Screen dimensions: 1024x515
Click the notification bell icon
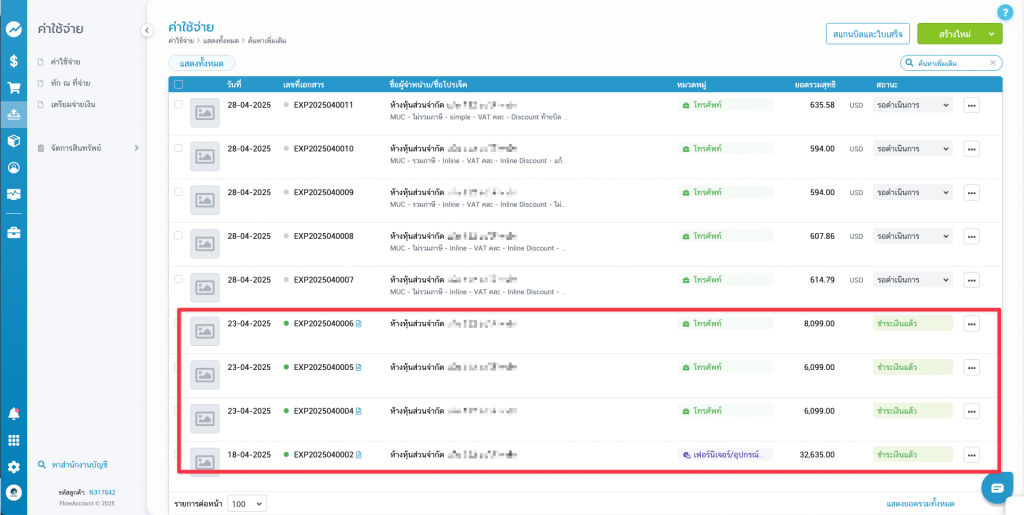click(14, 413)
